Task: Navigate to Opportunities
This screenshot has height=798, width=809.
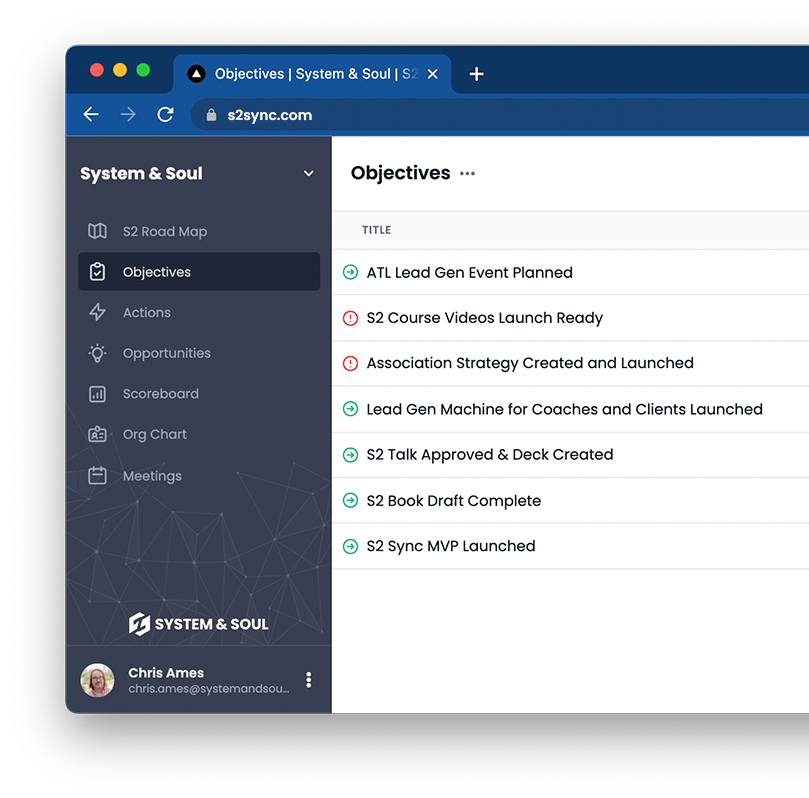Action: click(199, 353)
